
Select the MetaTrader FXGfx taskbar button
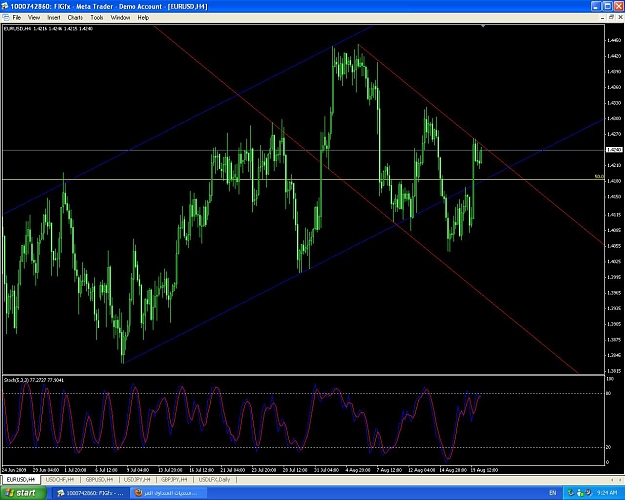pos(91,493)
